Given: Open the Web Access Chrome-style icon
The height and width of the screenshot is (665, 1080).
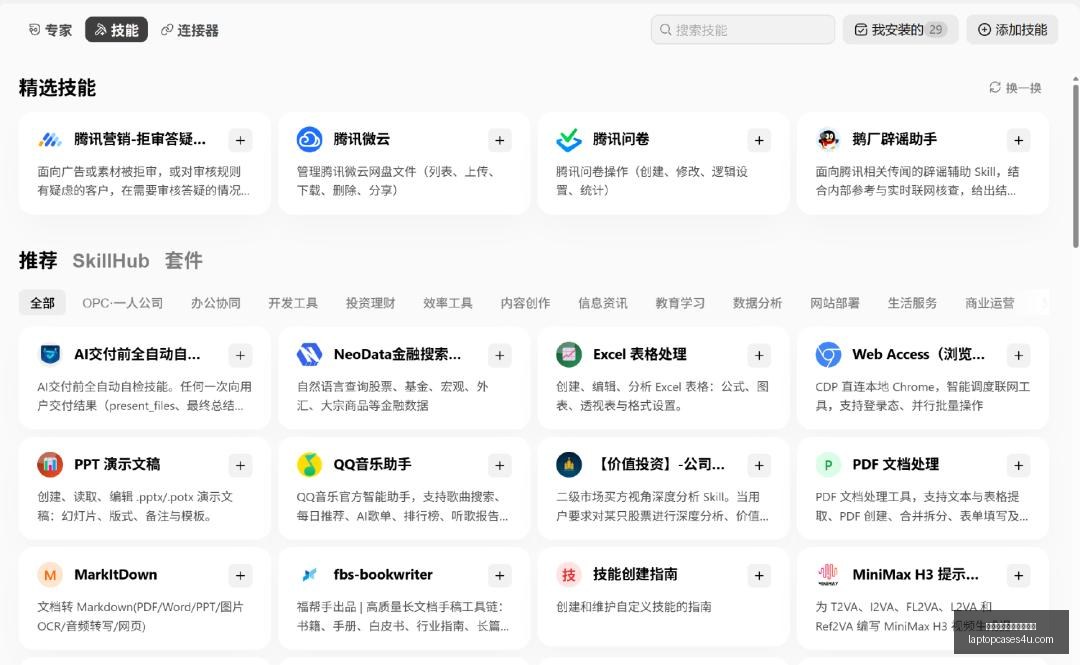Looking at the screenshot, I should (x=828, y=354).
